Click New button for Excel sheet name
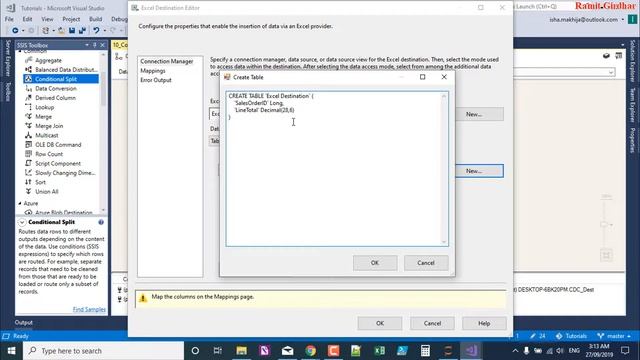 [x=479, y=171]
